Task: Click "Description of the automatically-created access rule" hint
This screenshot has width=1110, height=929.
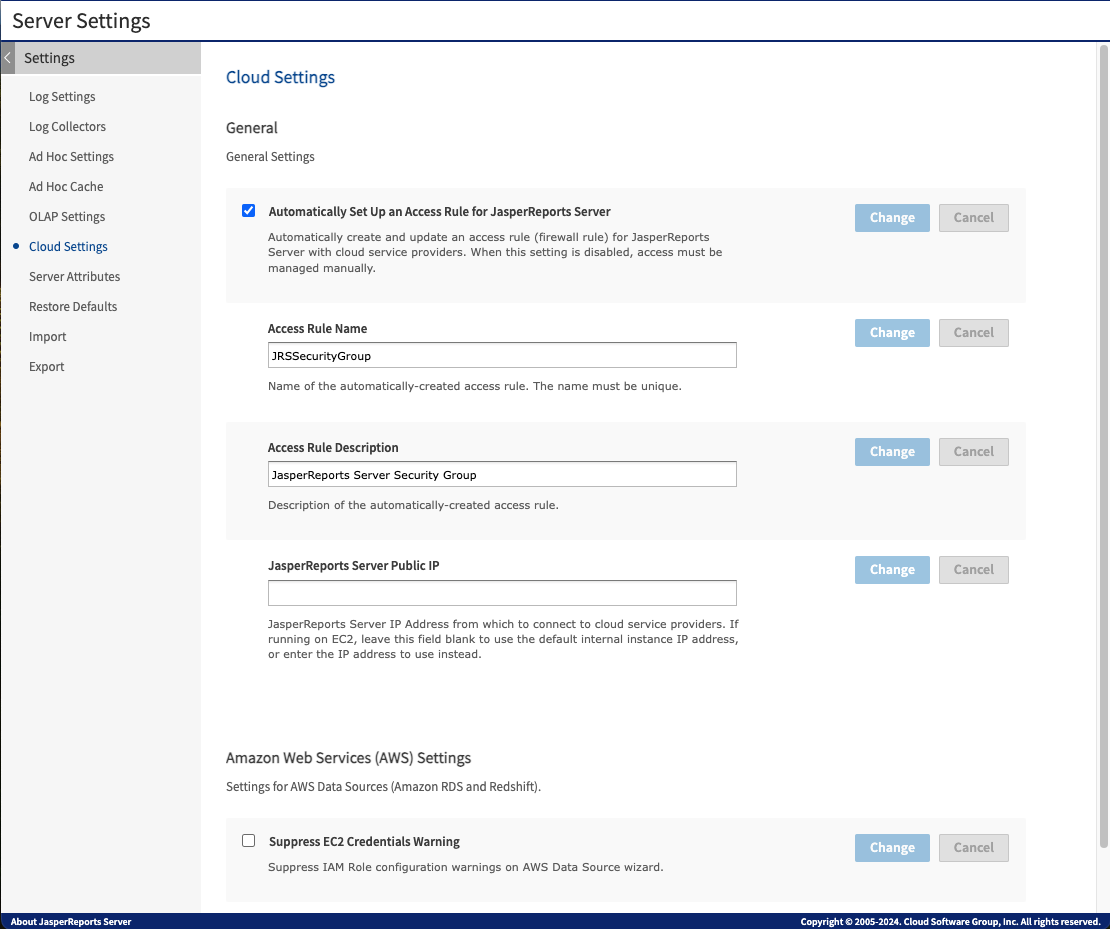Action: coord(413,506)
